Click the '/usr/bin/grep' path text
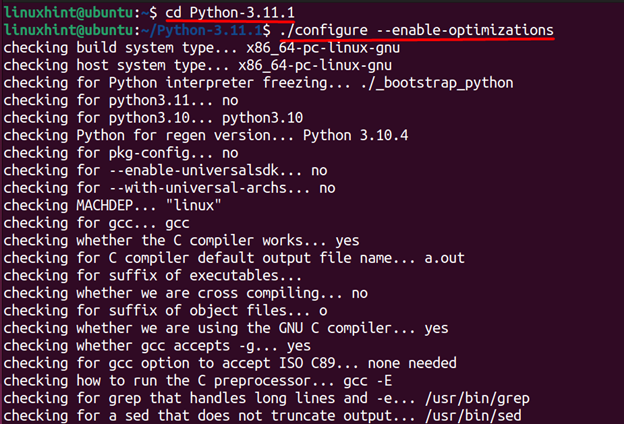The height and width of the screenshot is (424, 624). pyautogui.click(x=477, y=398)
